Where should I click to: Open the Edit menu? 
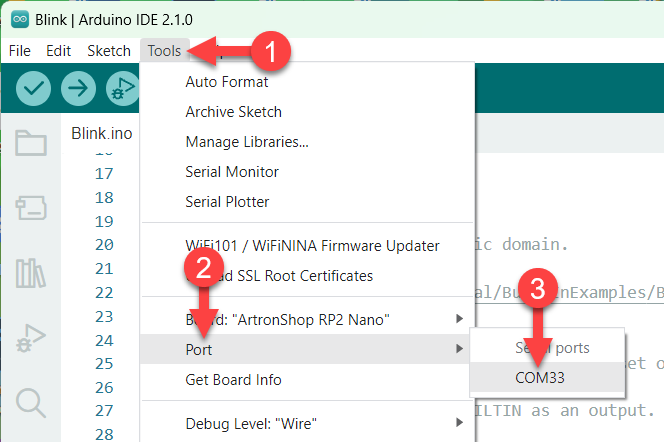tap(58, 51)
